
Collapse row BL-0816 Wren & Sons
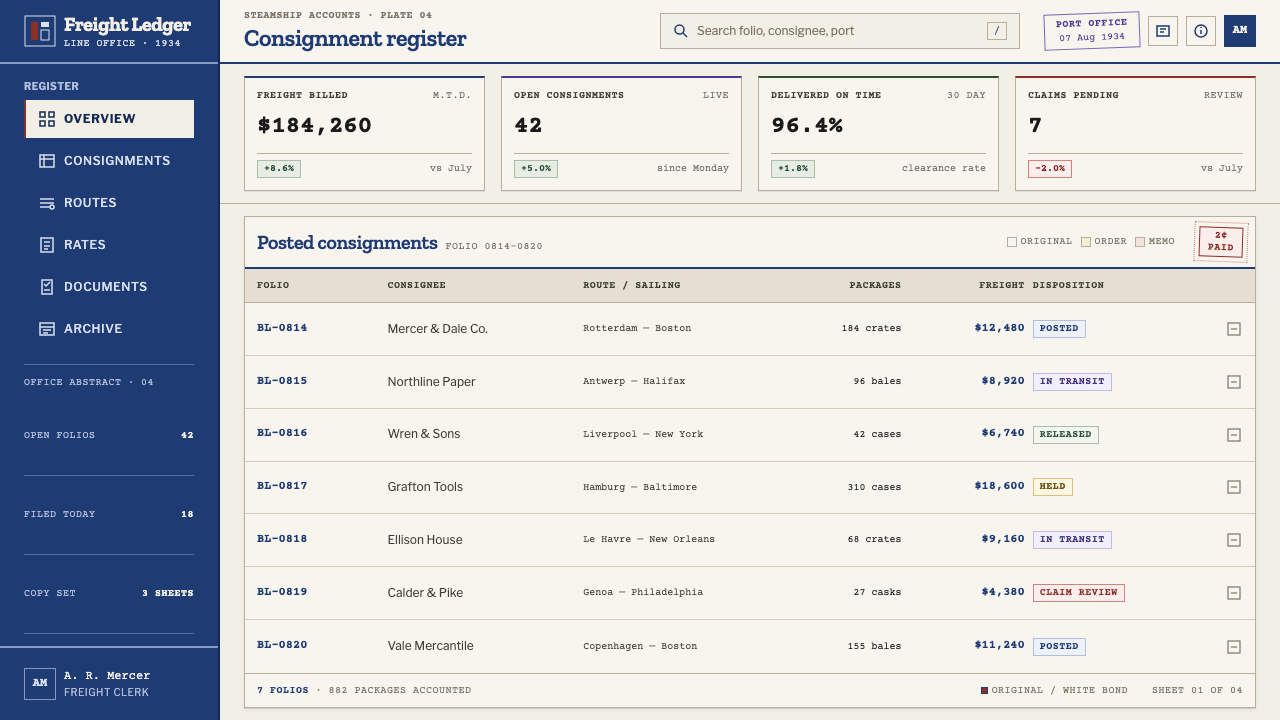click(1234, 435)
